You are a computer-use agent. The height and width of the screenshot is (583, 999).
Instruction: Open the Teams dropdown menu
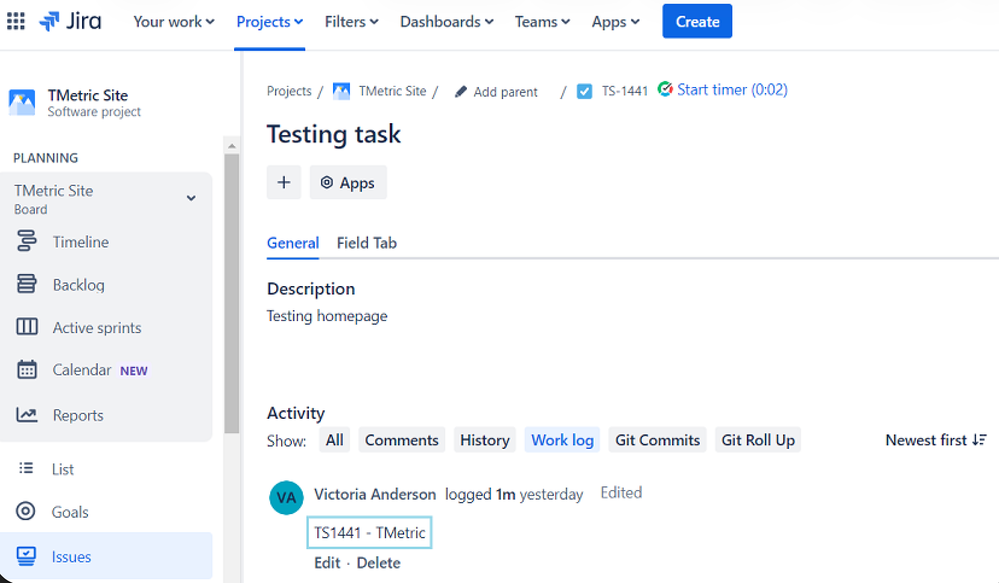[542, 22]
